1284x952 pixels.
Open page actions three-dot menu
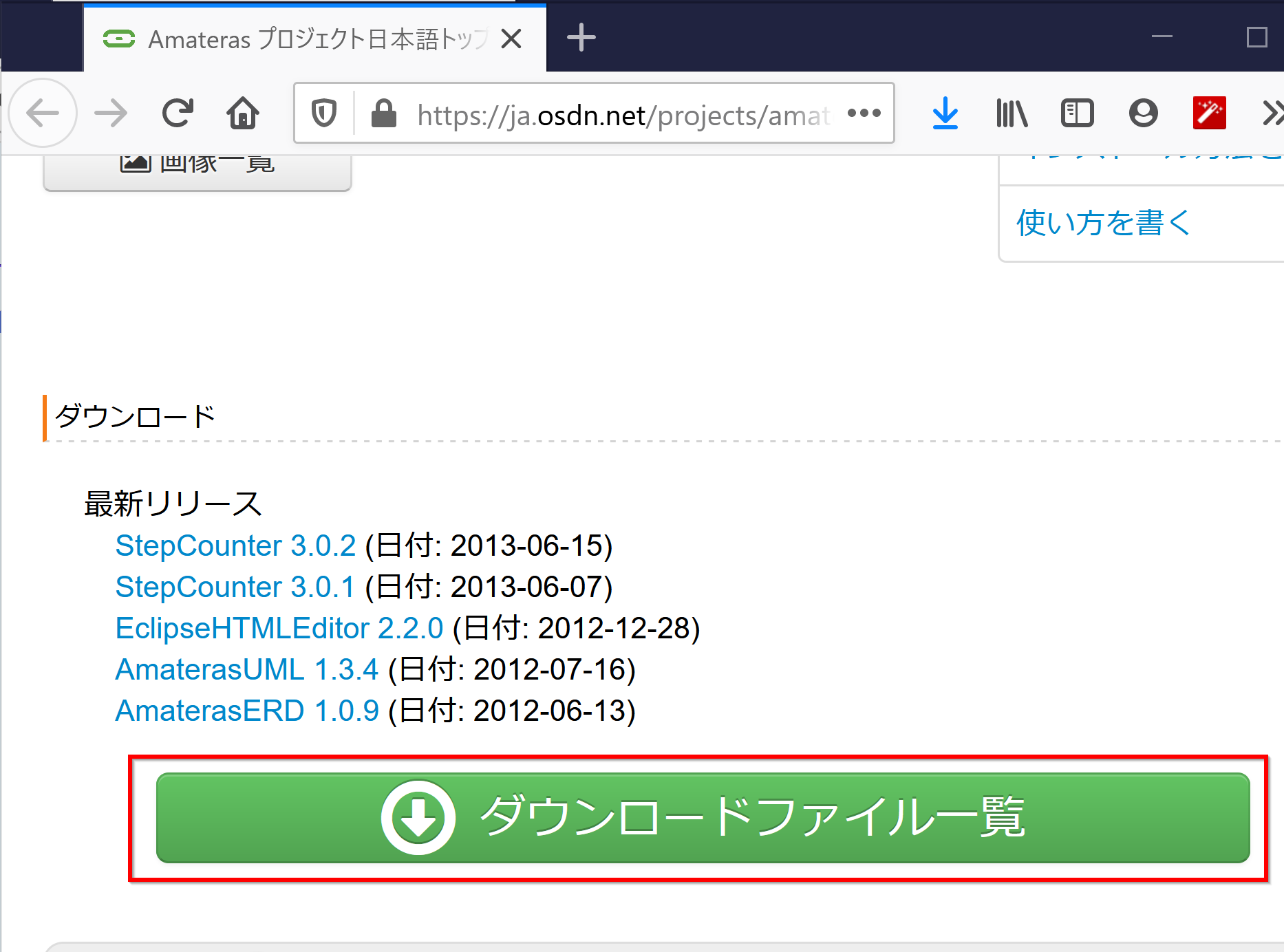tap(864, 113)
